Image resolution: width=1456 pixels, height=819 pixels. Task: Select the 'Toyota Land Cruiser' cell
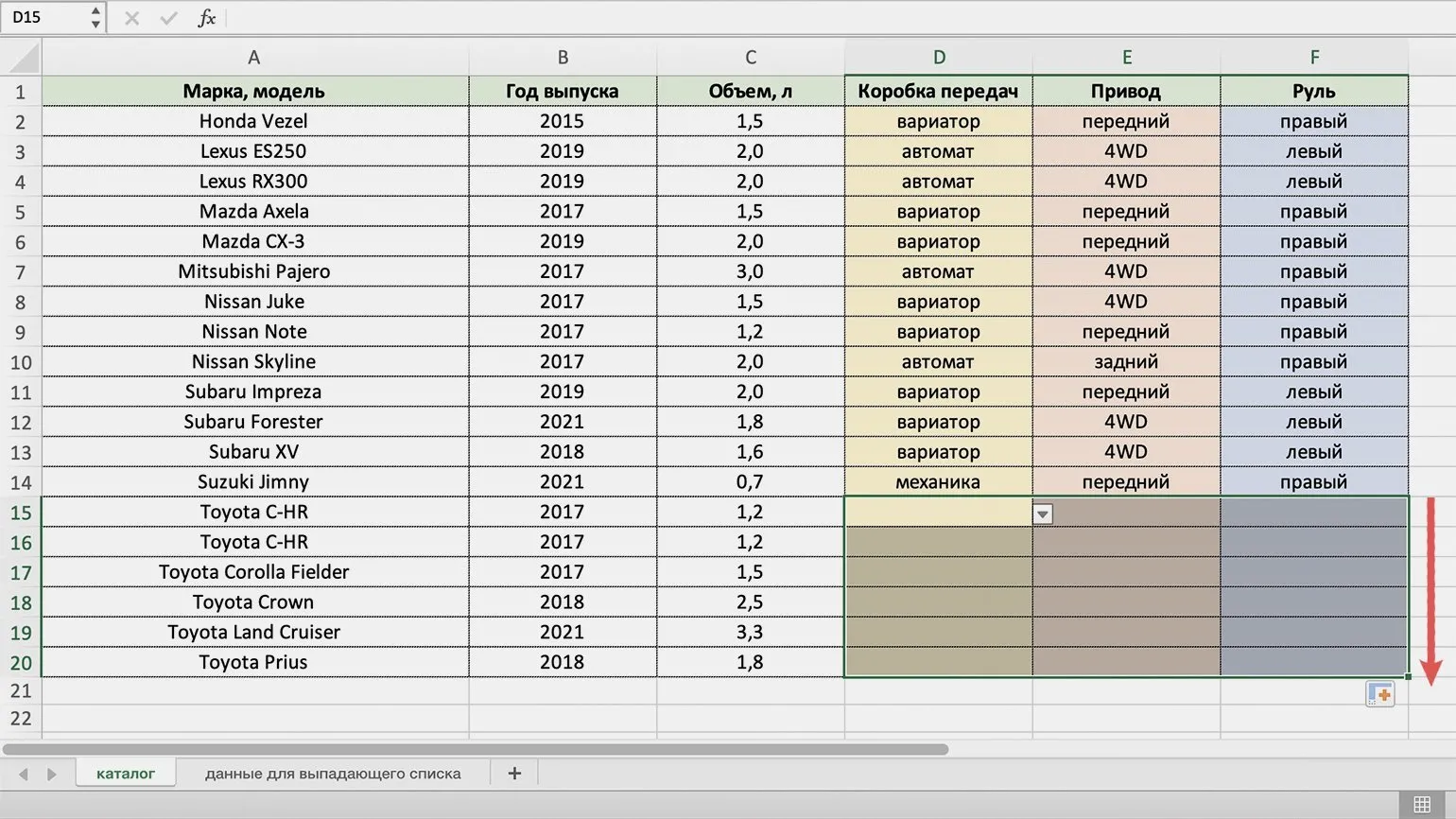[x=253, y=632]
